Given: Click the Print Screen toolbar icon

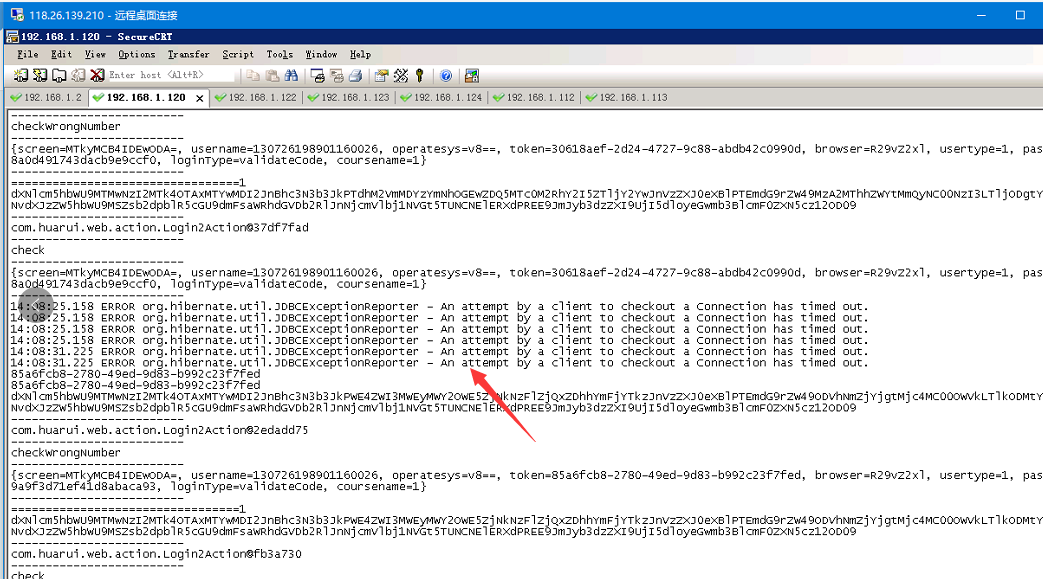Looking at the screenshot, I should pos(318,76).
